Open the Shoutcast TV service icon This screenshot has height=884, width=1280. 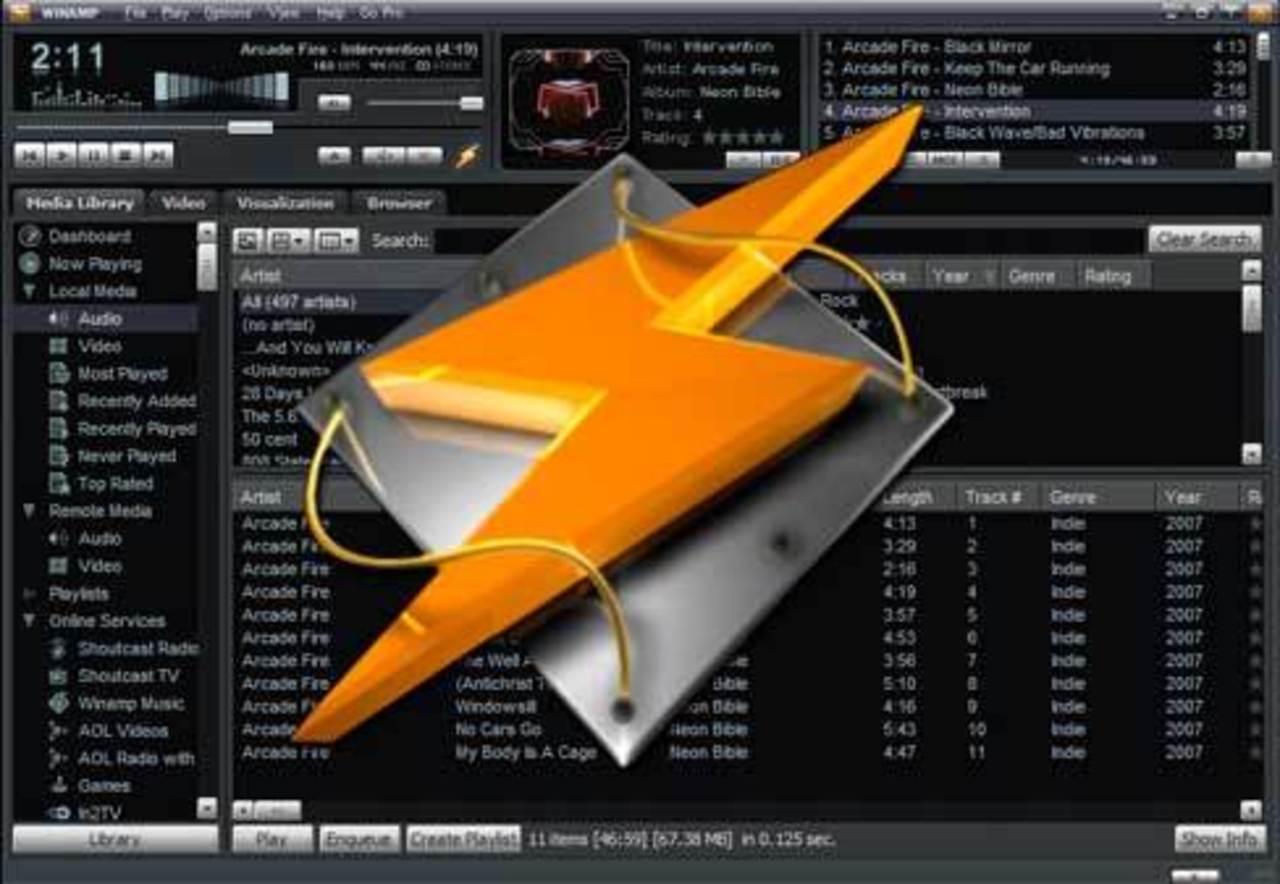tap(59, 676)
